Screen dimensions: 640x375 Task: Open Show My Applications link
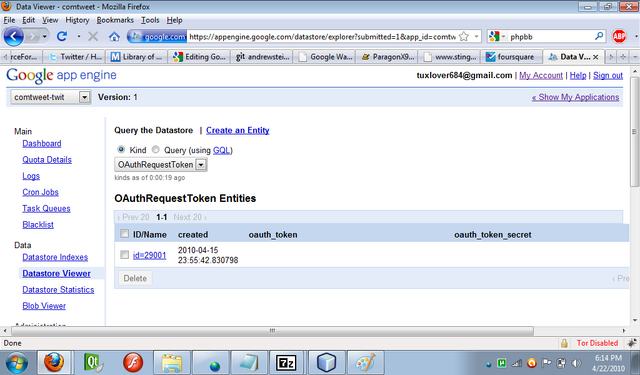click(x=576, y=97)
